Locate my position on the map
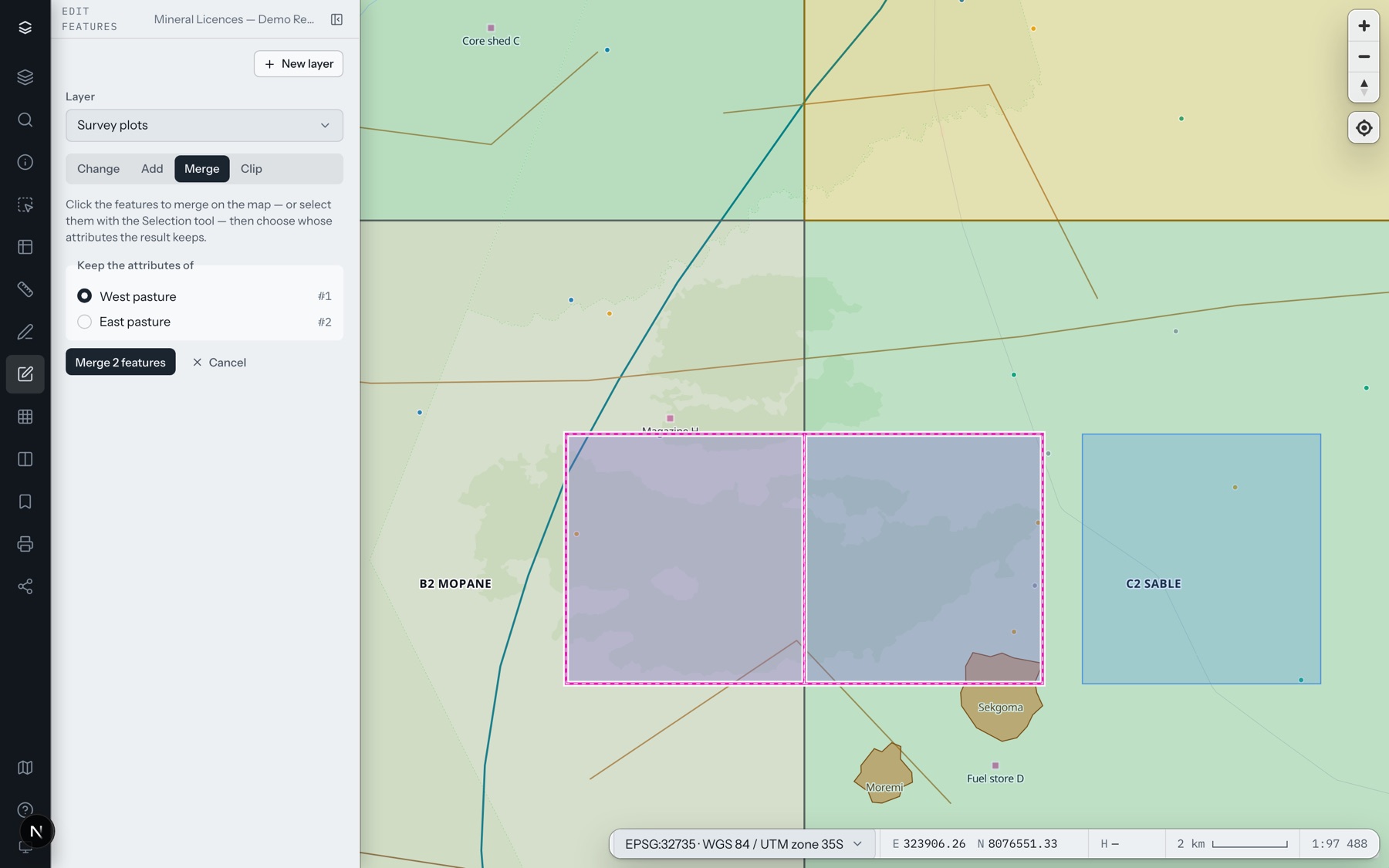Screen dimensions: 1389x868 [x=1364, y=128]
